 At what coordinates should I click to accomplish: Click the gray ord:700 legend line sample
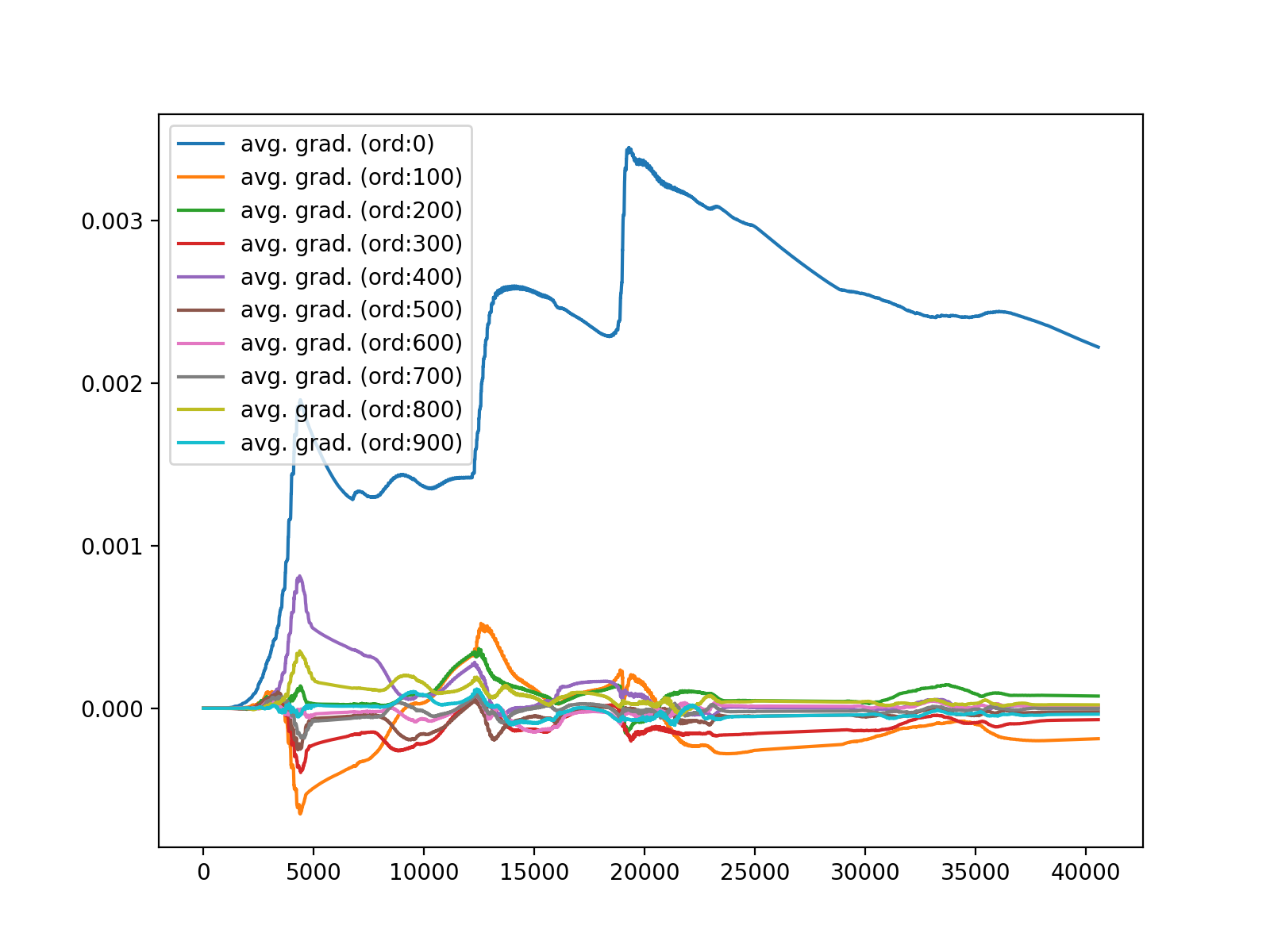pos(201,376)
